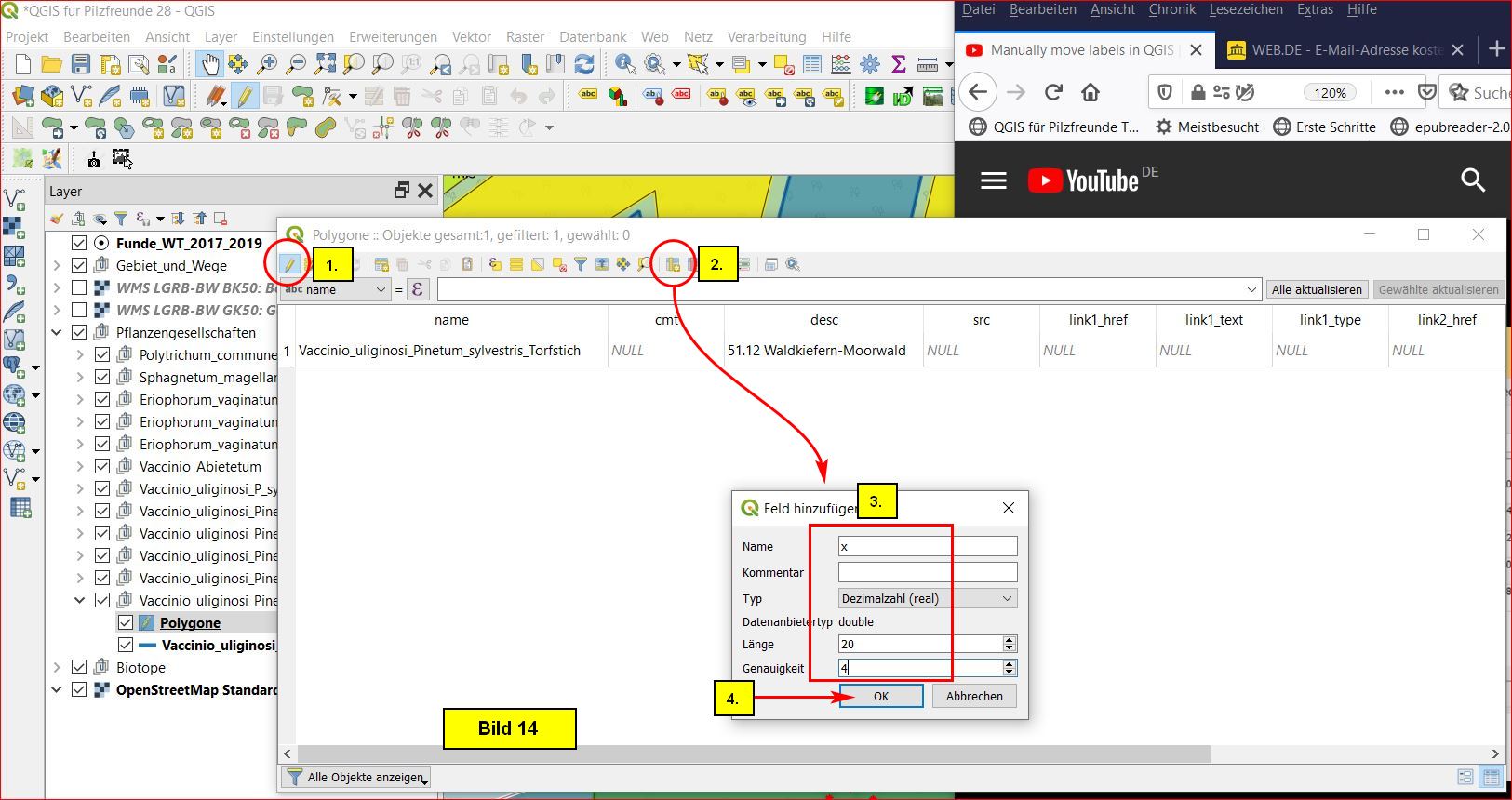Select the Pan Map hand tool

coord(209,64)
